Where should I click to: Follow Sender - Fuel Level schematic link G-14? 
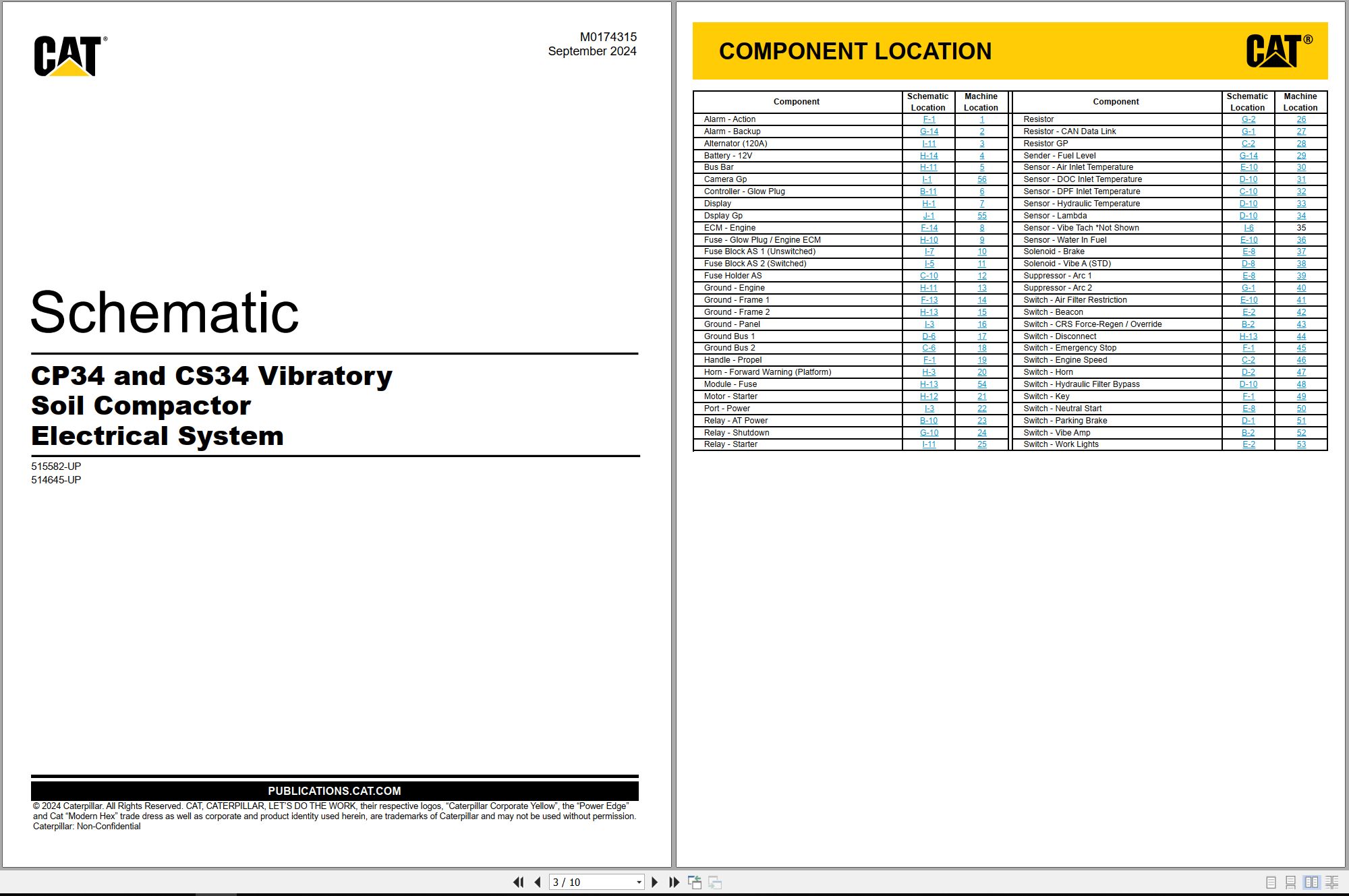(1248, 156)
